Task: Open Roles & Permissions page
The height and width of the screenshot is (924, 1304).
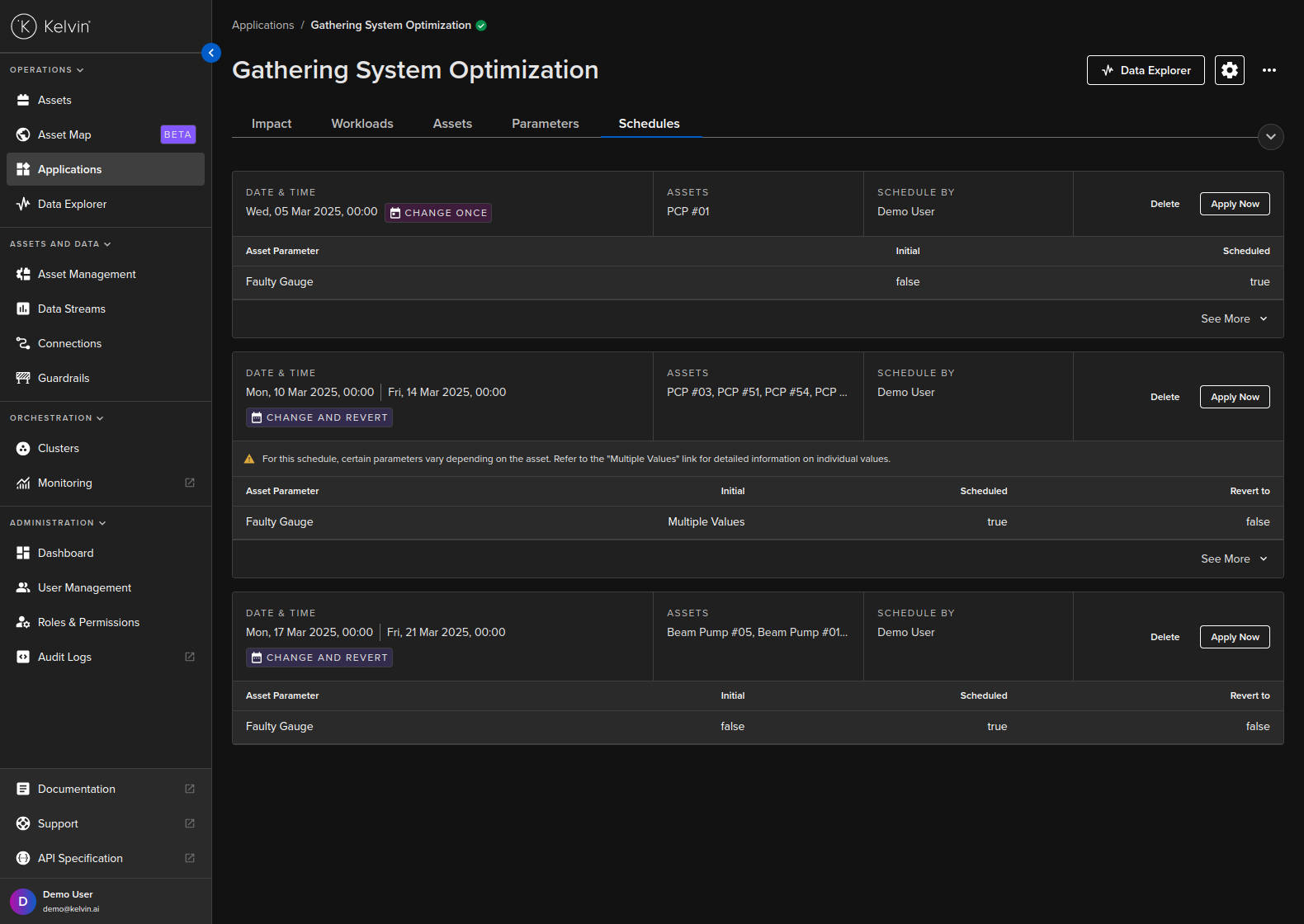Action: pyautogui.click(x=88, y=622)
